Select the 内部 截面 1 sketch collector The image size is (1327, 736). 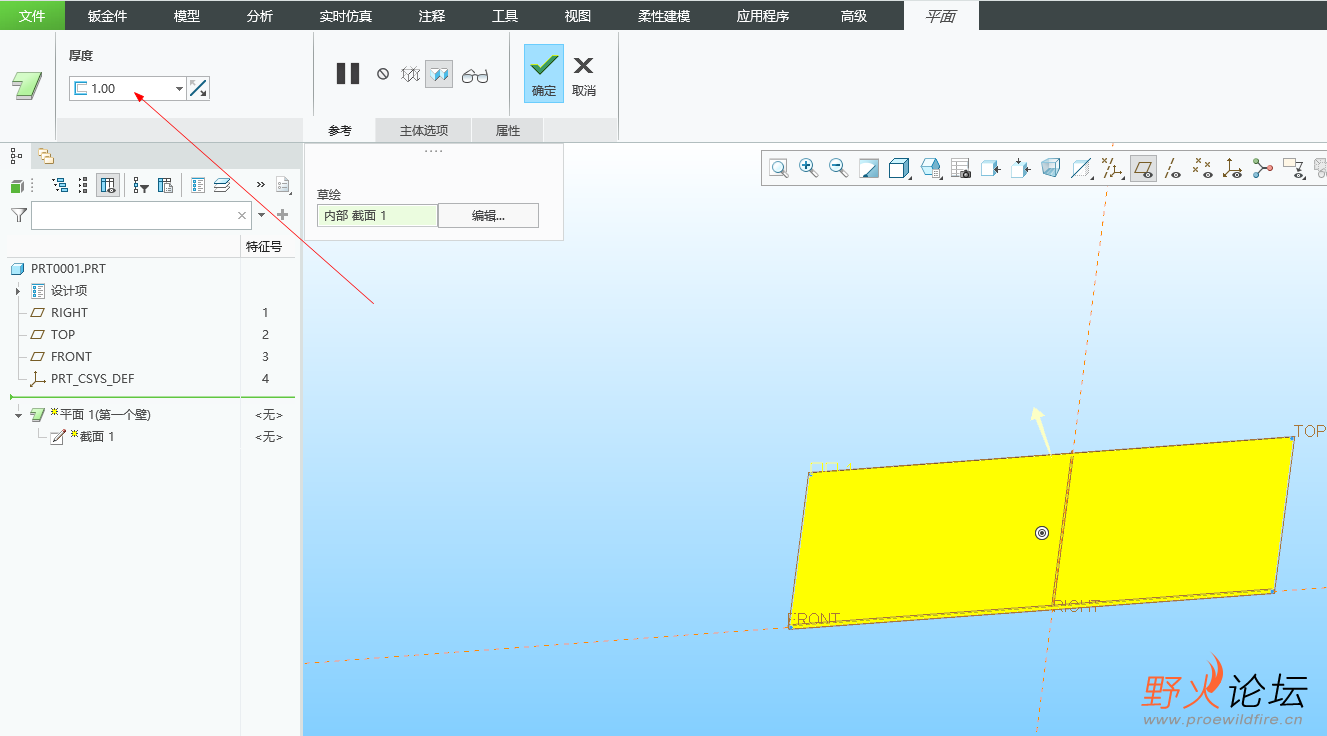[x=377, y=215]
